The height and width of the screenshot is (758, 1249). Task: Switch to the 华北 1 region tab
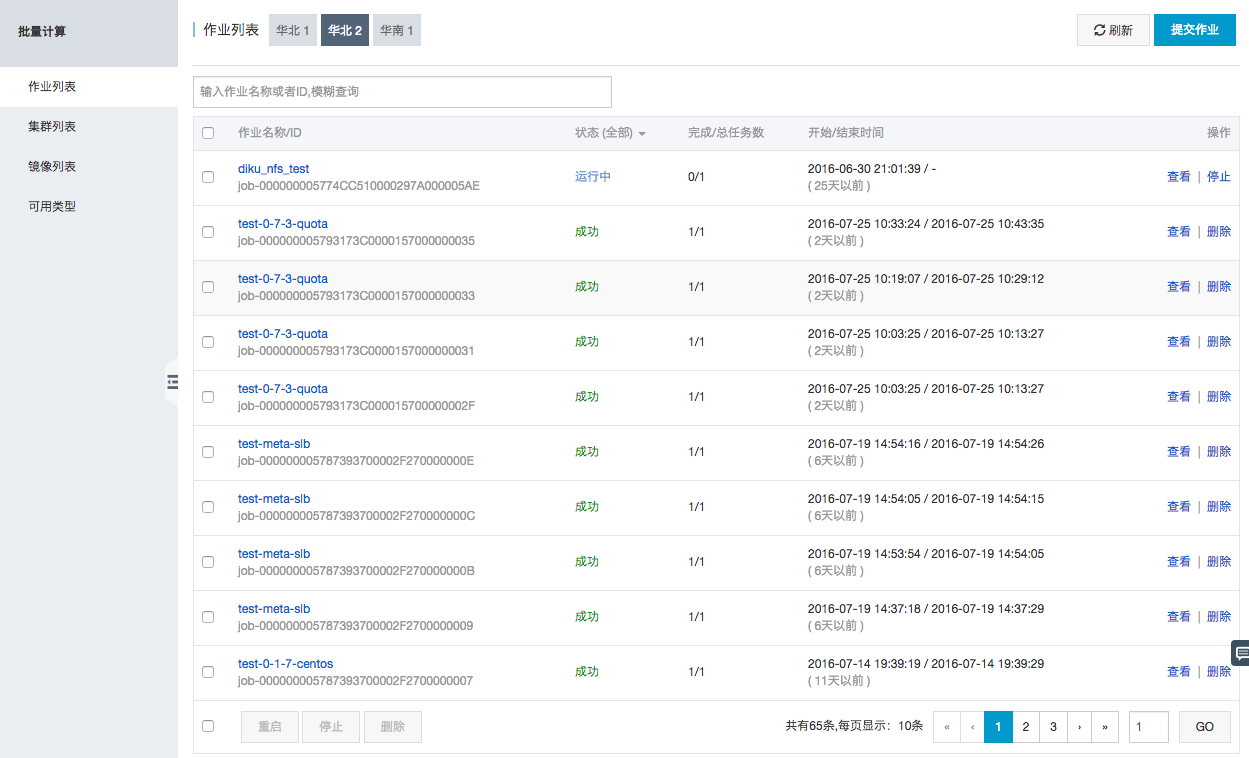[x=293, y=30]
